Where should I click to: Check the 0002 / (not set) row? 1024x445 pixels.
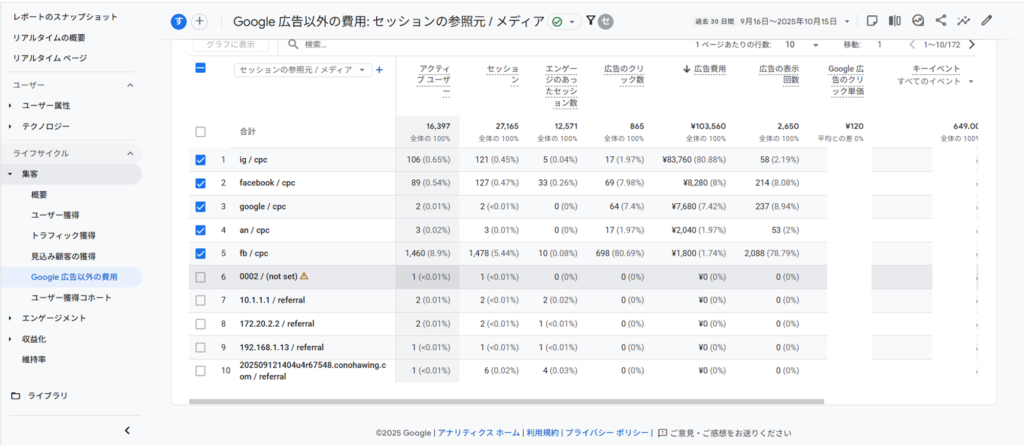click(x=201, y=276)
